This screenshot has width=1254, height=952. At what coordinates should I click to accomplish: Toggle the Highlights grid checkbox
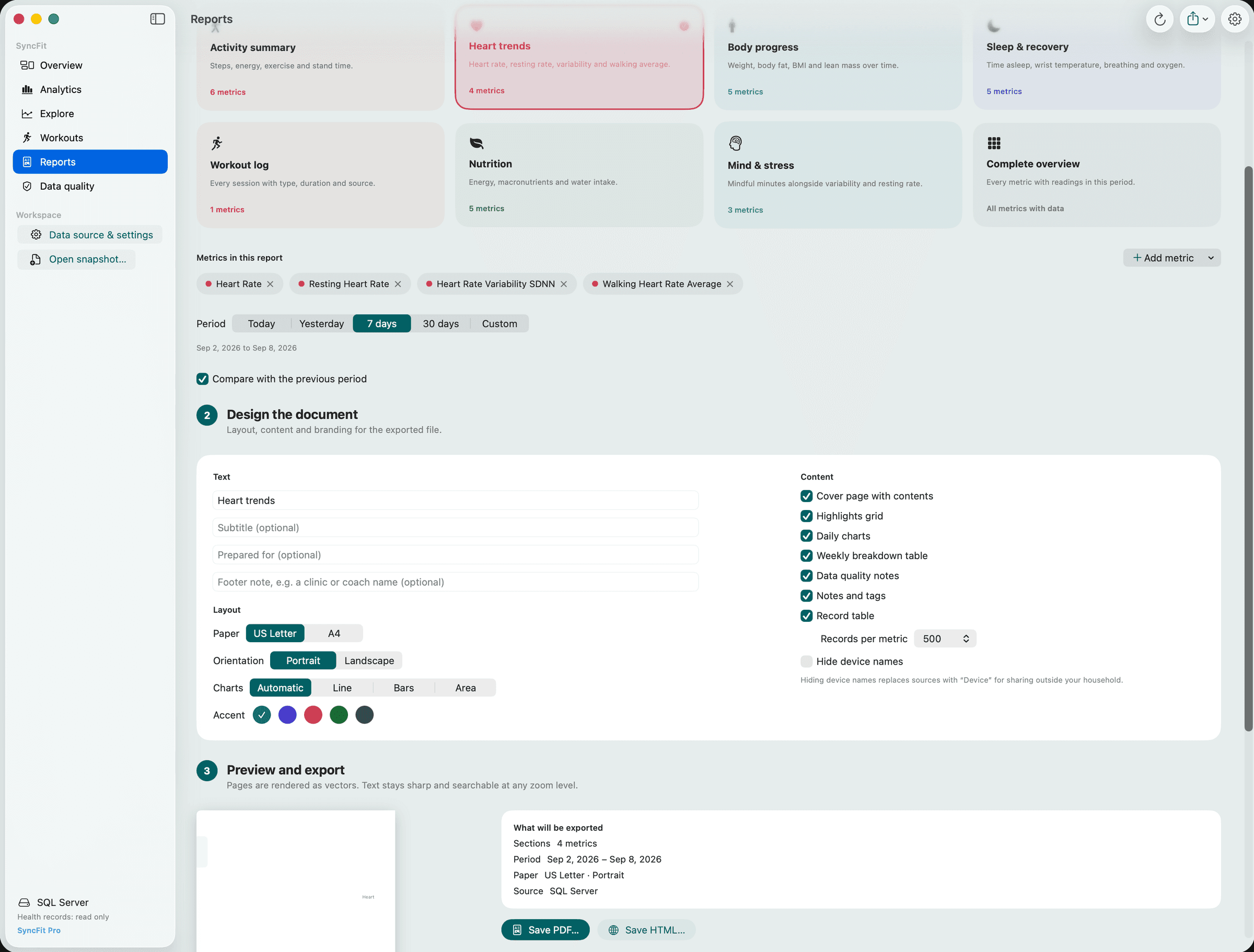pos(806,516)
